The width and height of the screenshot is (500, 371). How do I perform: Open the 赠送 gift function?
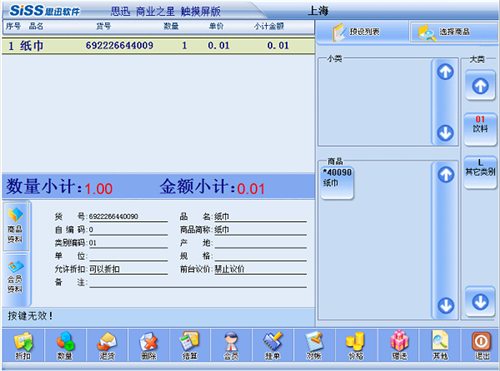point(399,345)
